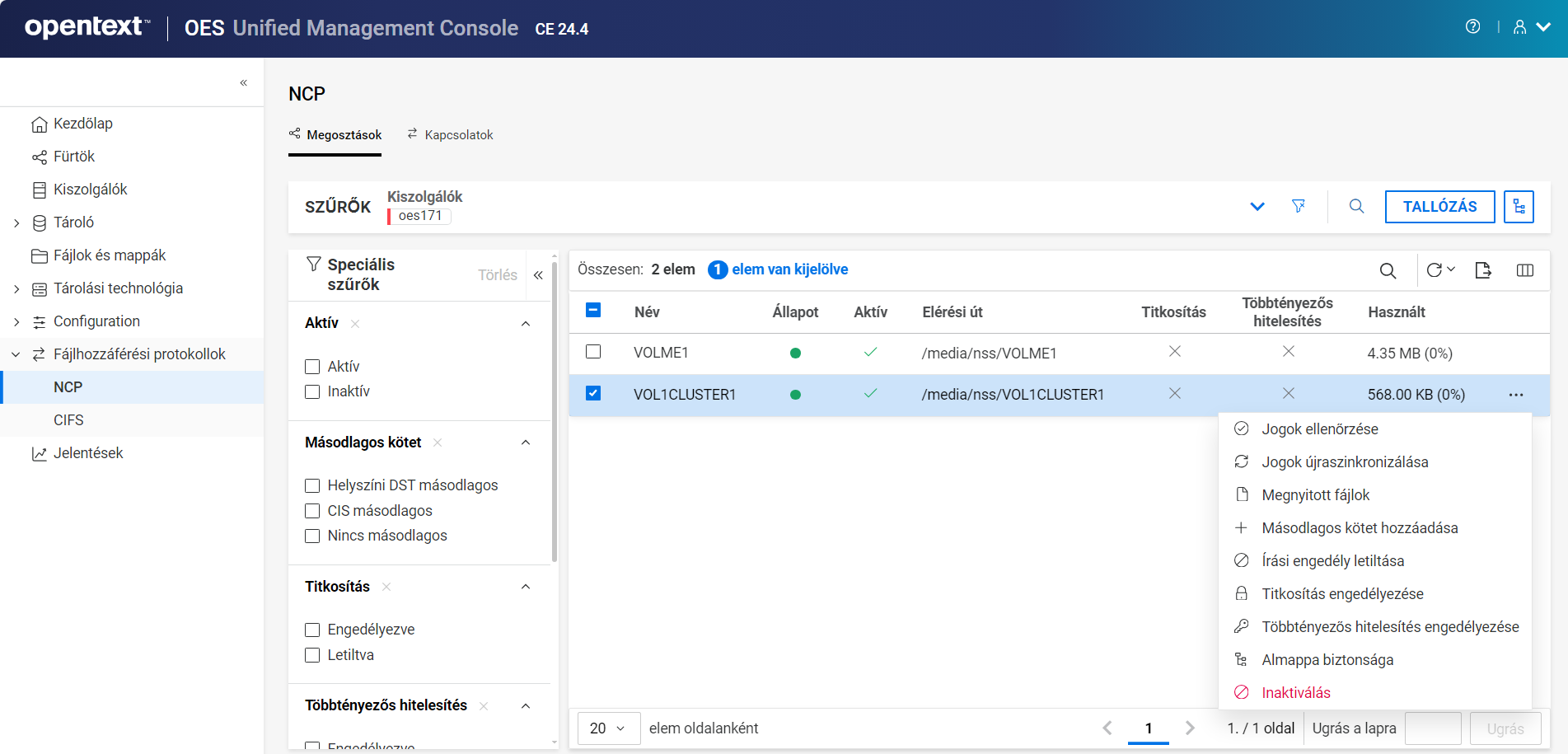Screen dimensions: 1568x754
Task: Expand the Tároló navigation item
Action: point(16,222)
